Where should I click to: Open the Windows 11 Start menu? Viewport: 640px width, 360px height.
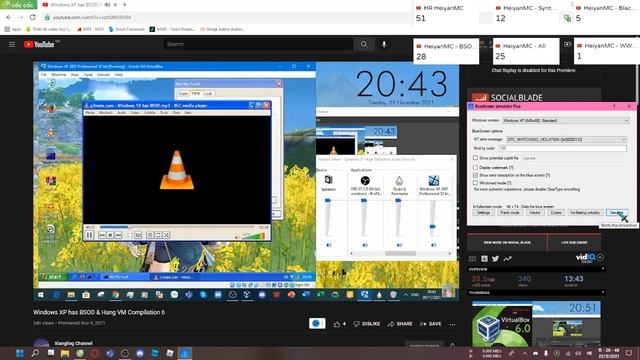coord(20,353)
